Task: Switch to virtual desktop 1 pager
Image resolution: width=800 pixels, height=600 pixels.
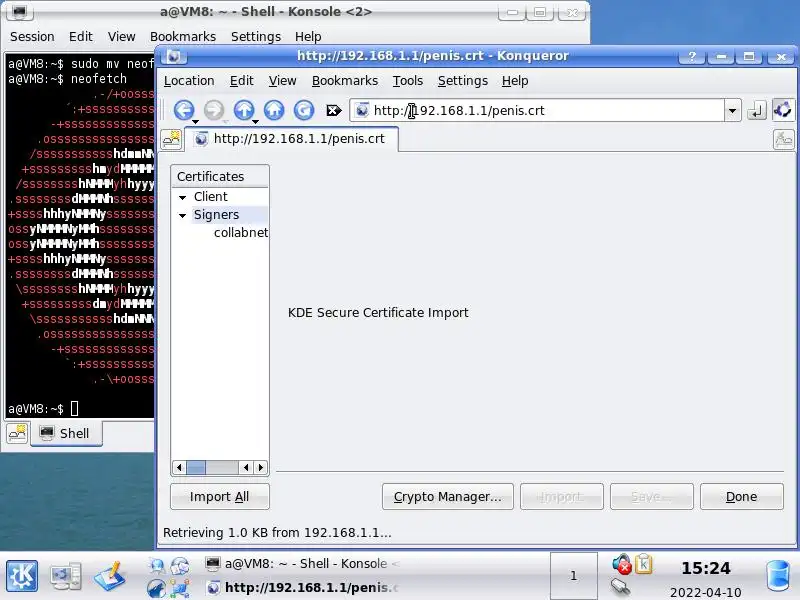Action: [x=573, y=576]
